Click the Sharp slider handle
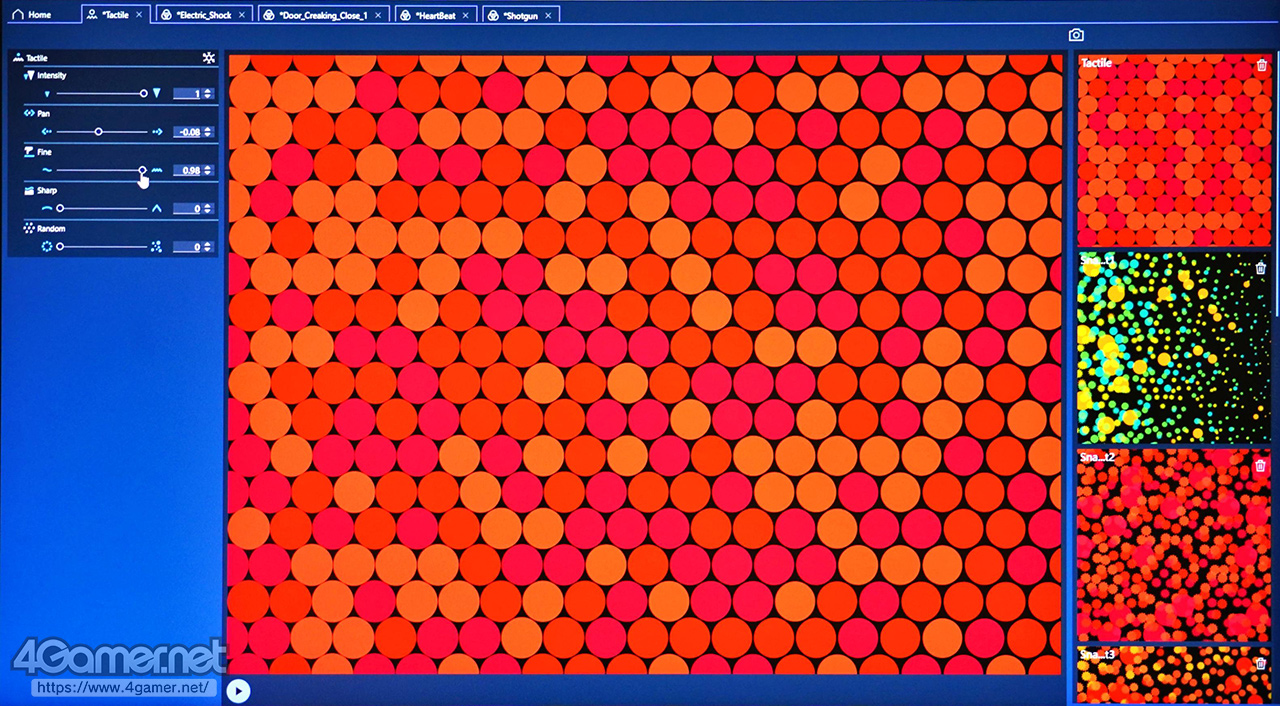The height and width of the screenshot is (706, 1280). pyautogui.click(x=60, y=208)
